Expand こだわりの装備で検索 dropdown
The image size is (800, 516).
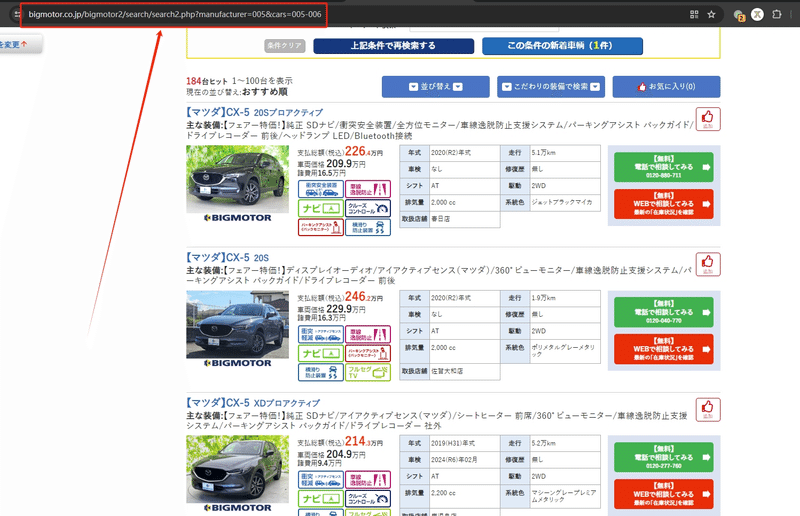pyautogui.click(x=551, y=87)
